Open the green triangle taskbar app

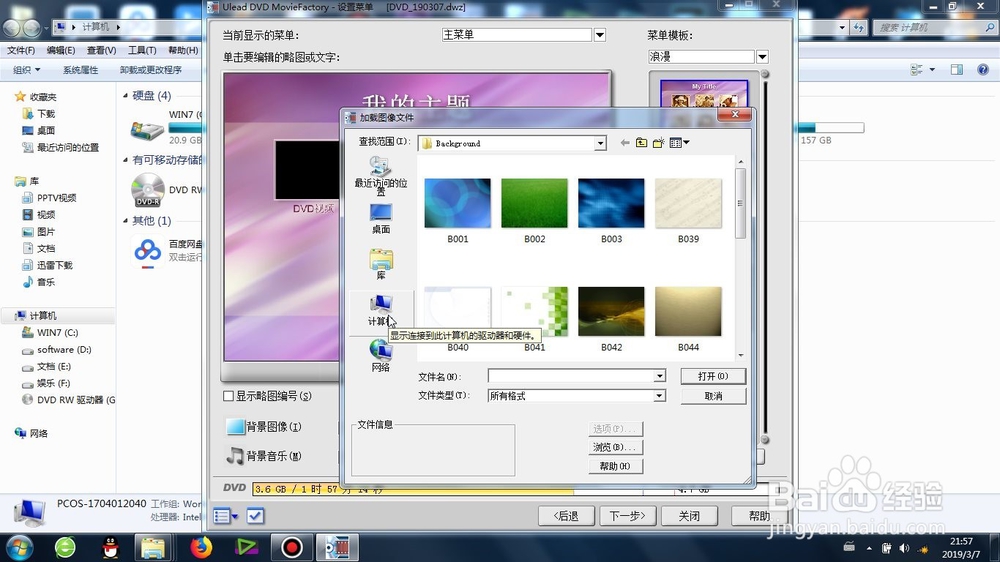pos(246,547)
